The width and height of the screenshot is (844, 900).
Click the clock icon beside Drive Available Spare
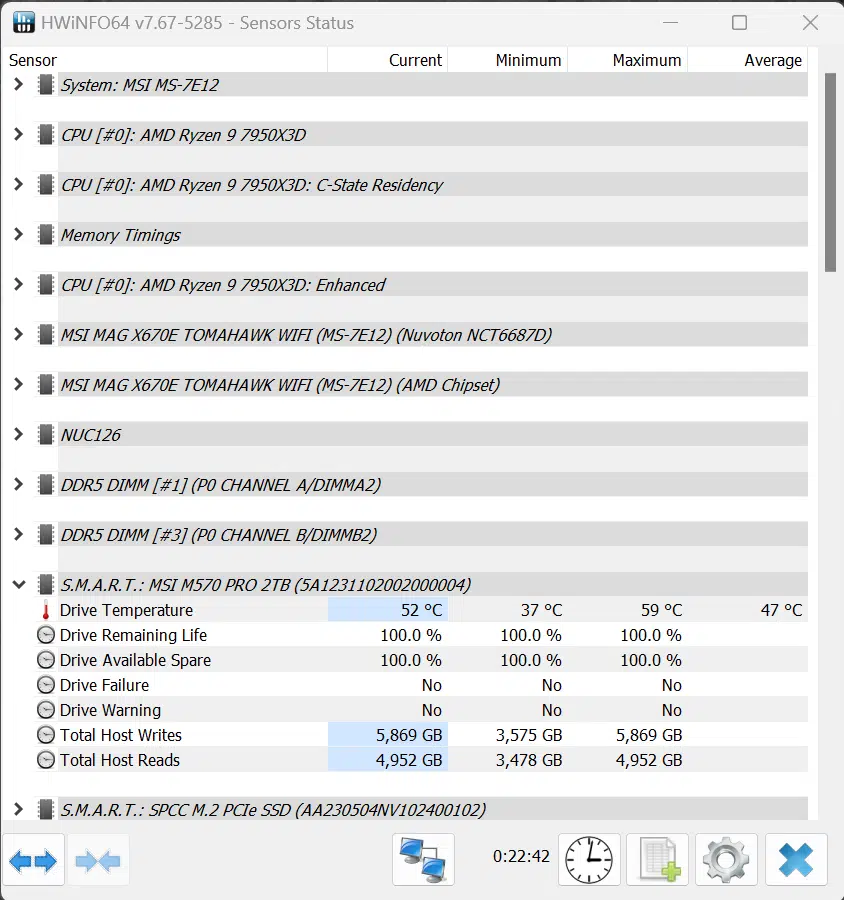(46, 660)
